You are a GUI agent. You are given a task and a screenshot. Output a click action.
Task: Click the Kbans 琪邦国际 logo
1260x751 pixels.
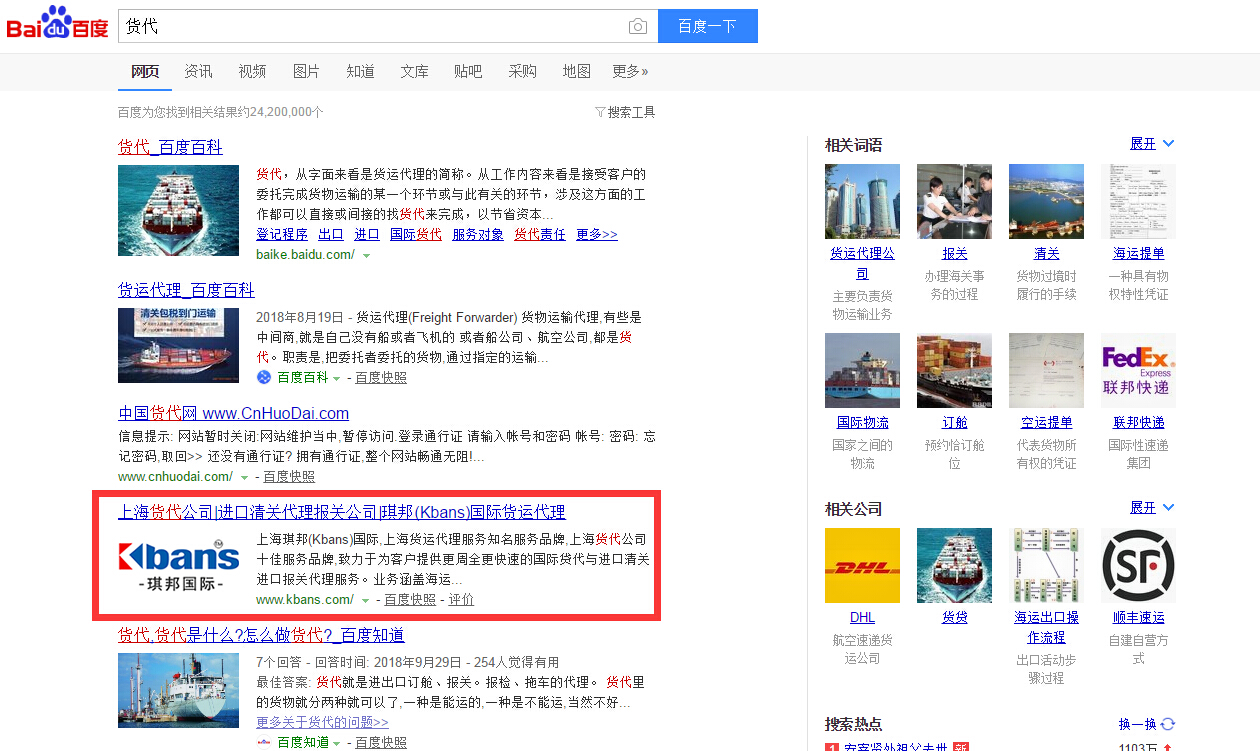point(178,565)
